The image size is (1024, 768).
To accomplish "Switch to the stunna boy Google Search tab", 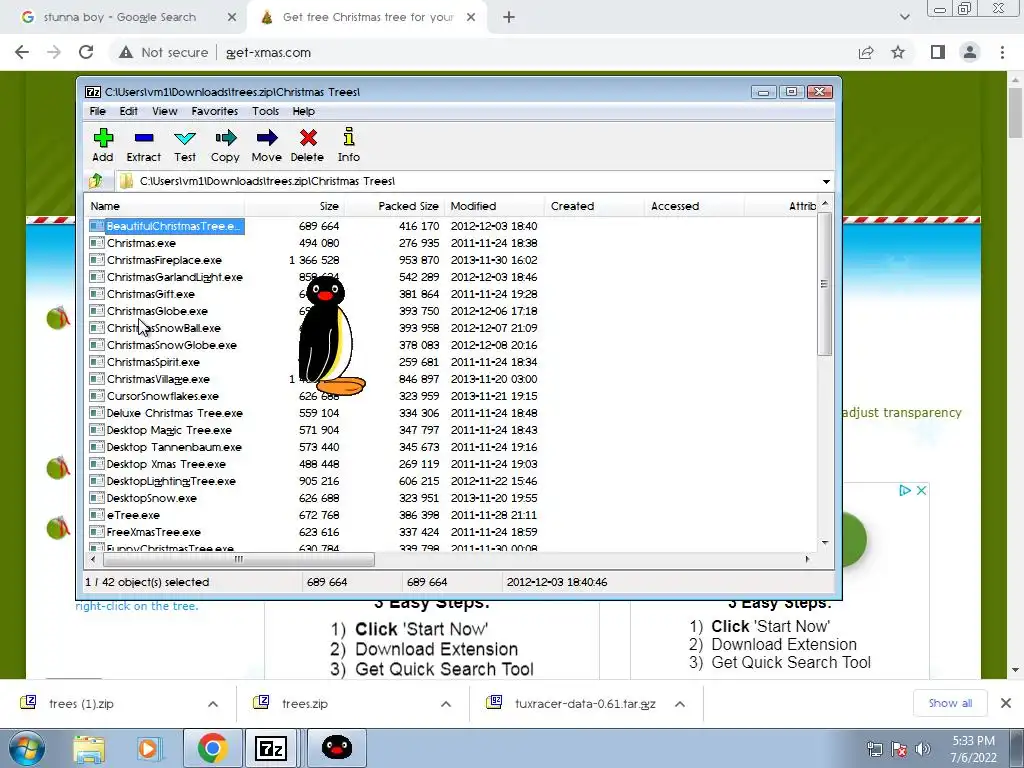I will (120, 18).
